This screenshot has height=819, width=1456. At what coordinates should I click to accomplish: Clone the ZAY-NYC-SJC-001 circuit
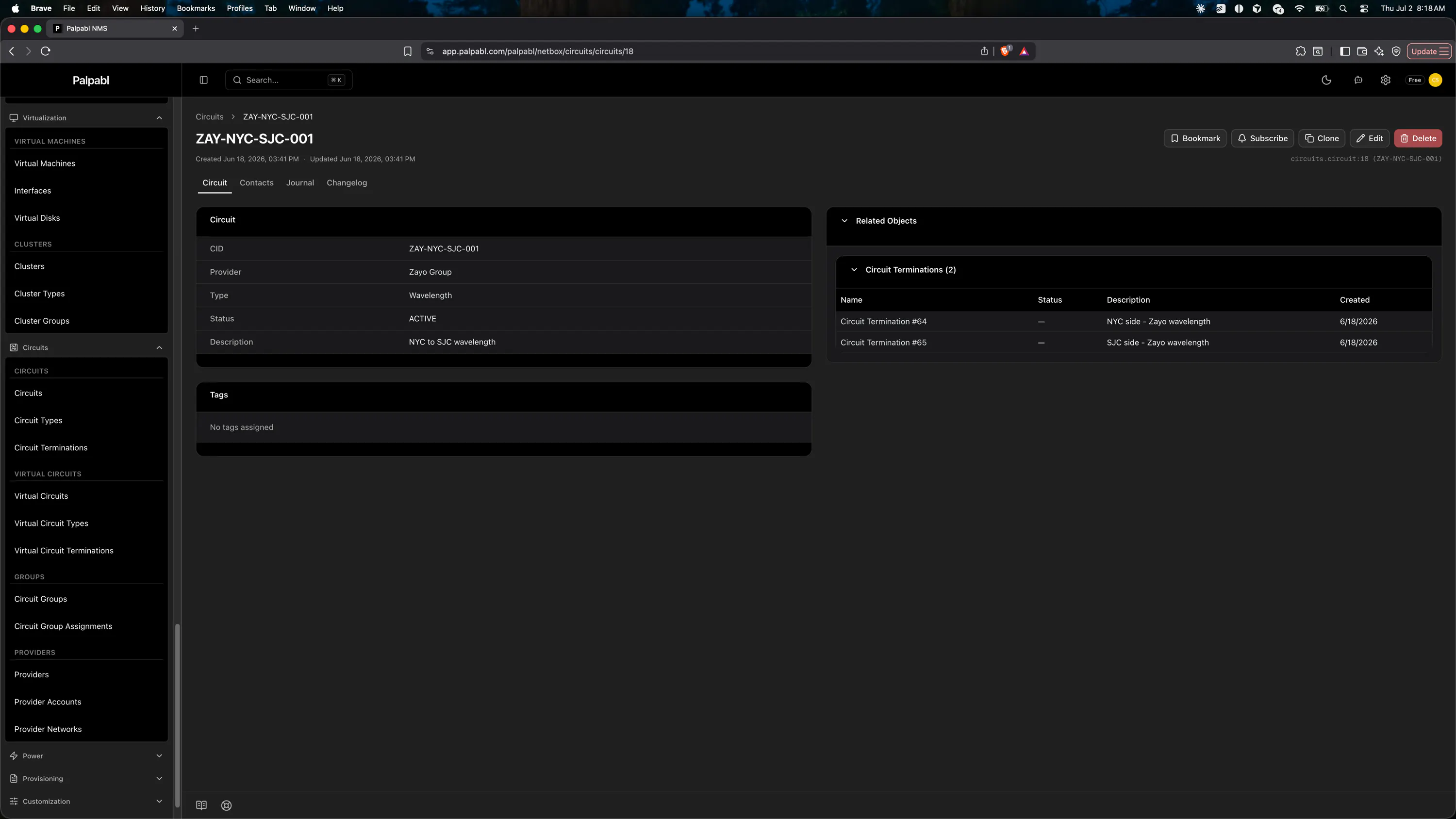[x=1322, y=138]
